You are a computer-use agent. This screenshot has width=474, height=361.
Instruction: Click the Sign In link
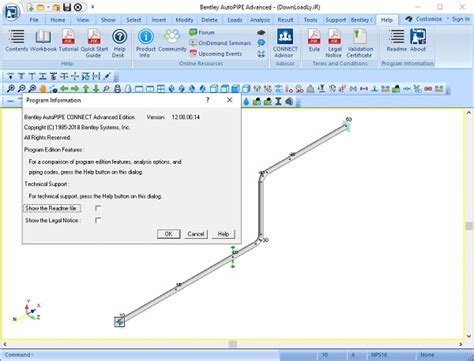(x=461, y=19)
